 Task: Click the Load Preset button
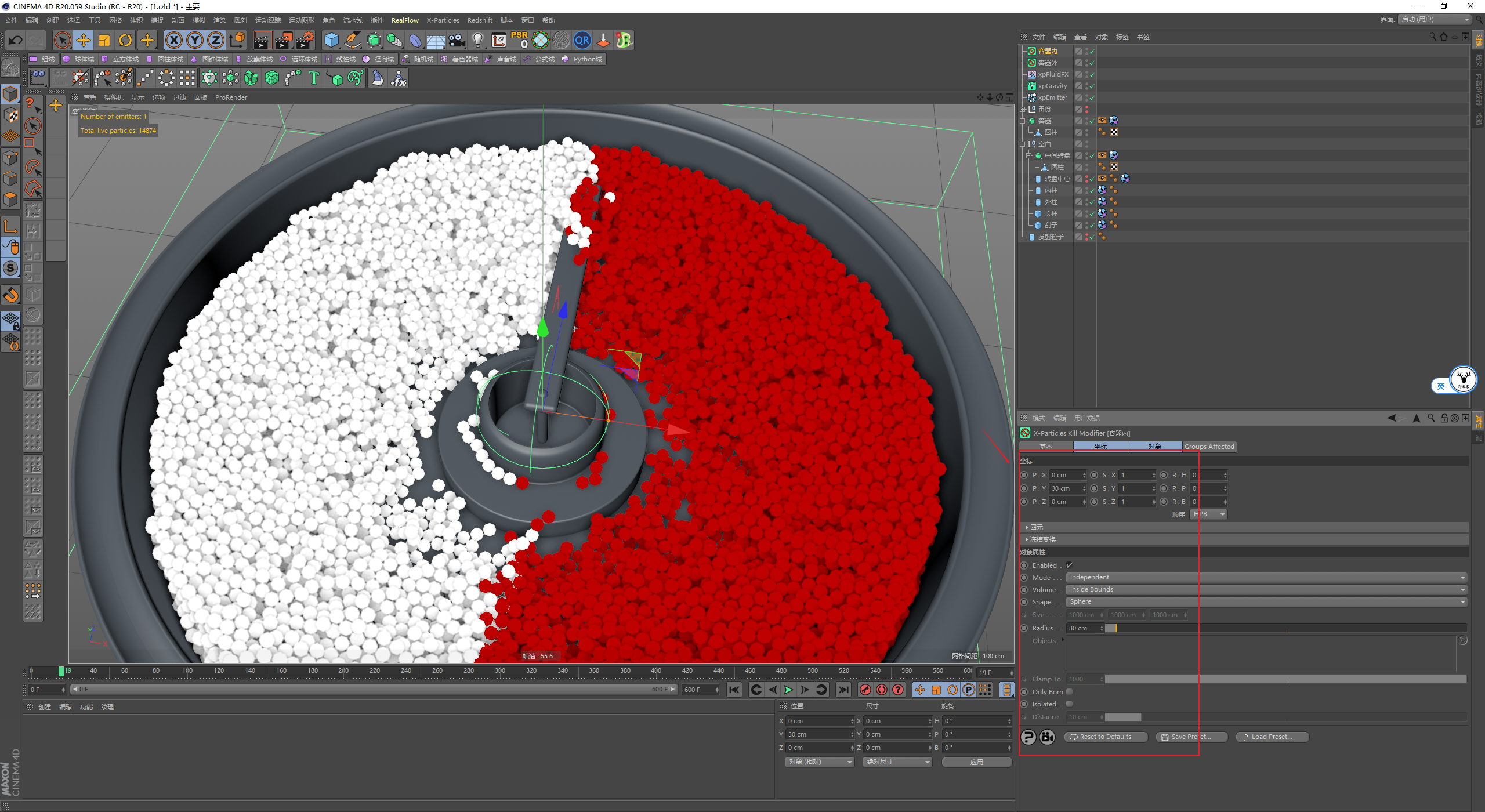coord(1272,737)
